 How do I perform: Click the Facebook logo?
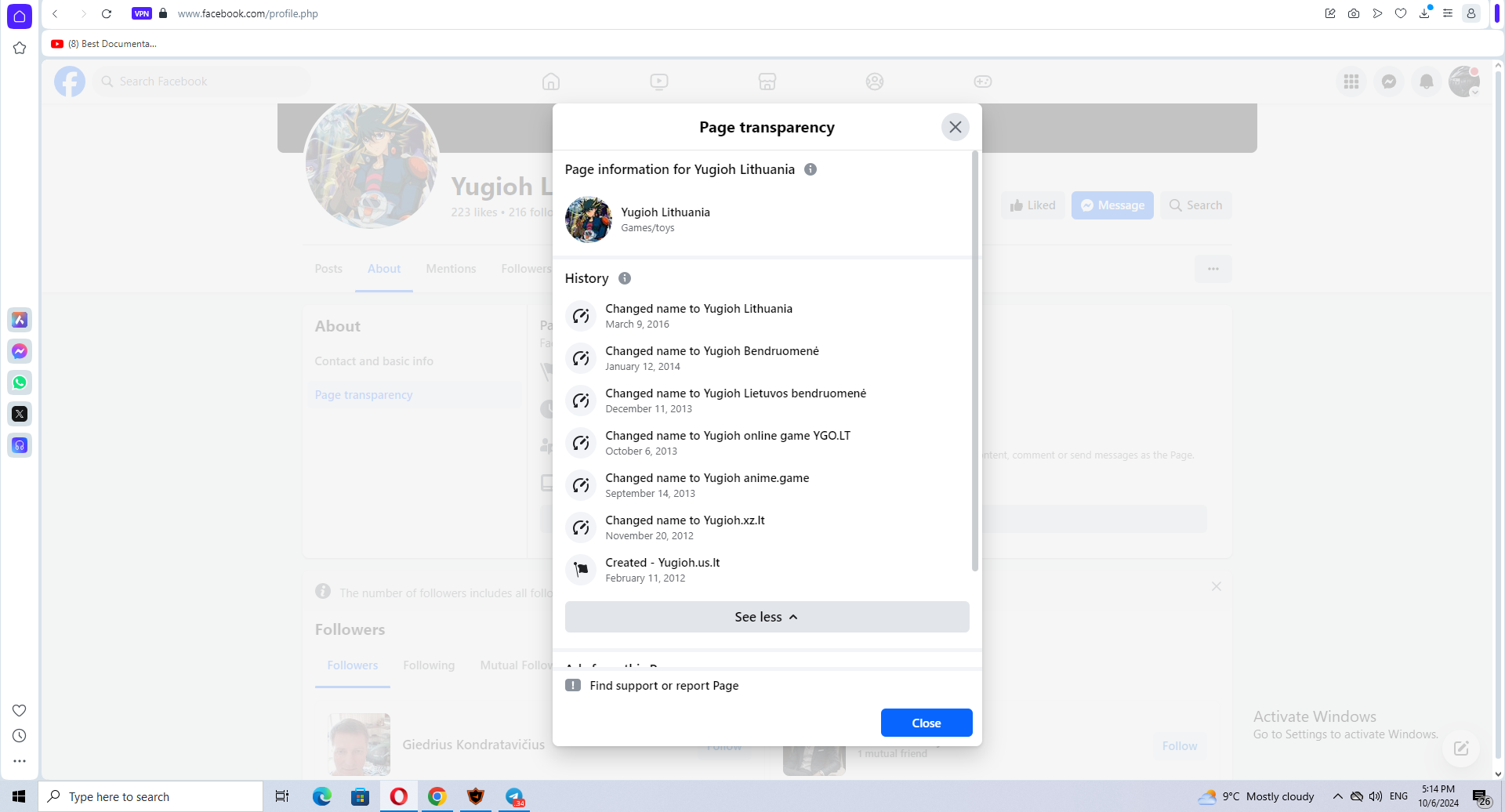70,82
